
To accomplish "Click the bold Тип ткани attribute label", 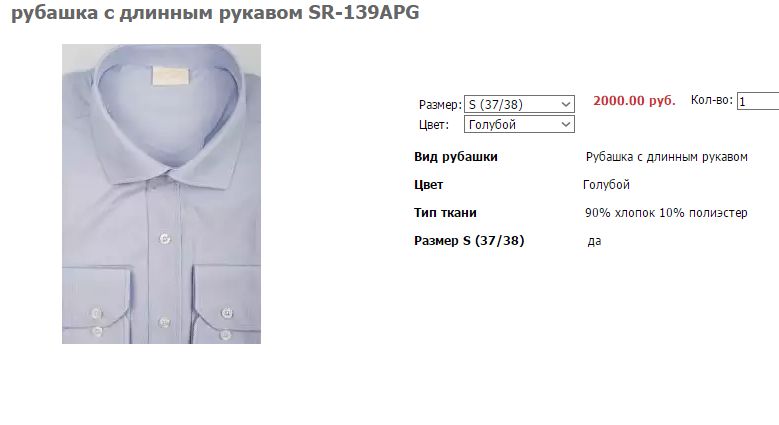I will 445,213.
